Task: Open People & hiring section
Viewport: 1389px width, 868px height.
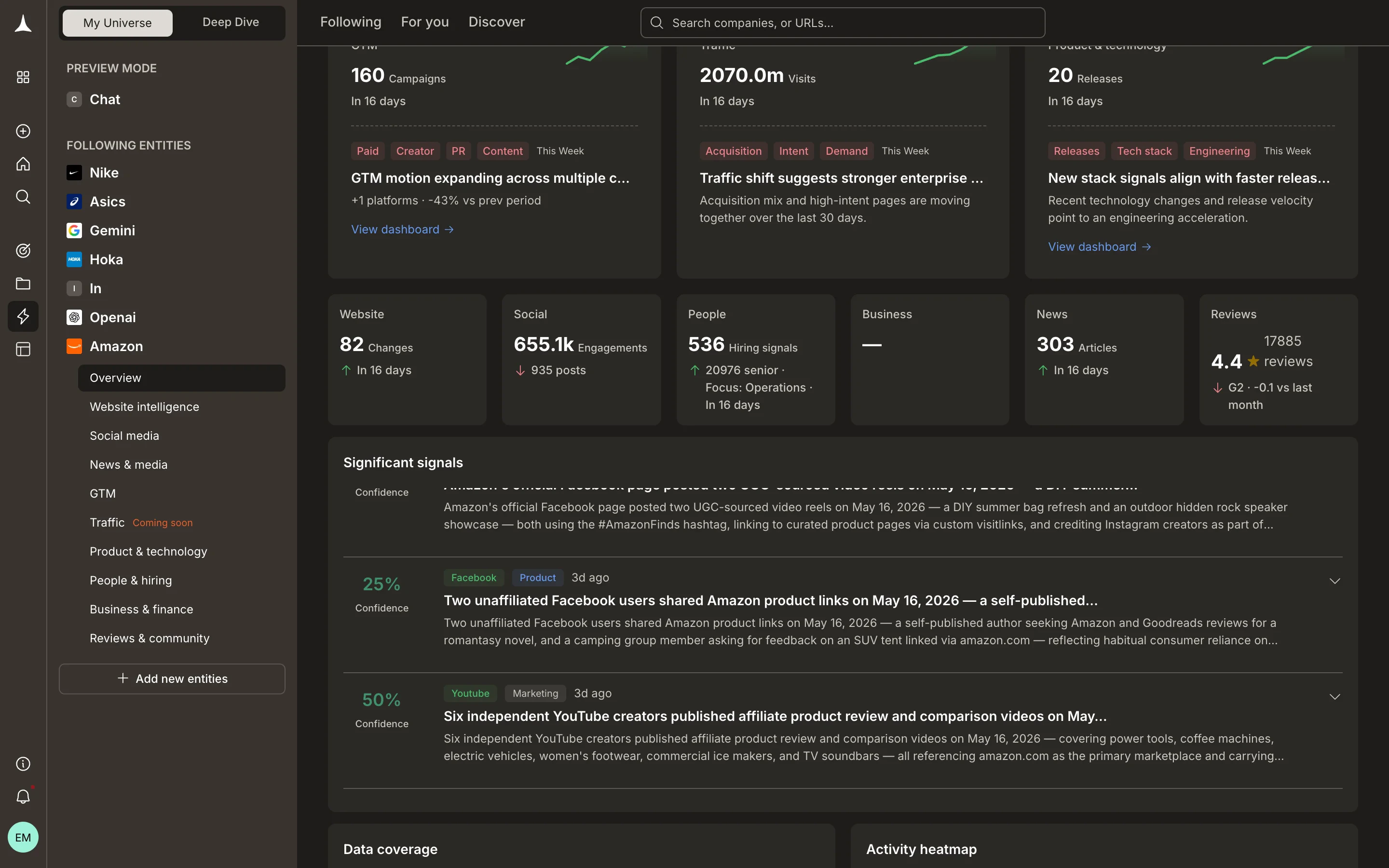Action: click(x=181, y=580)
